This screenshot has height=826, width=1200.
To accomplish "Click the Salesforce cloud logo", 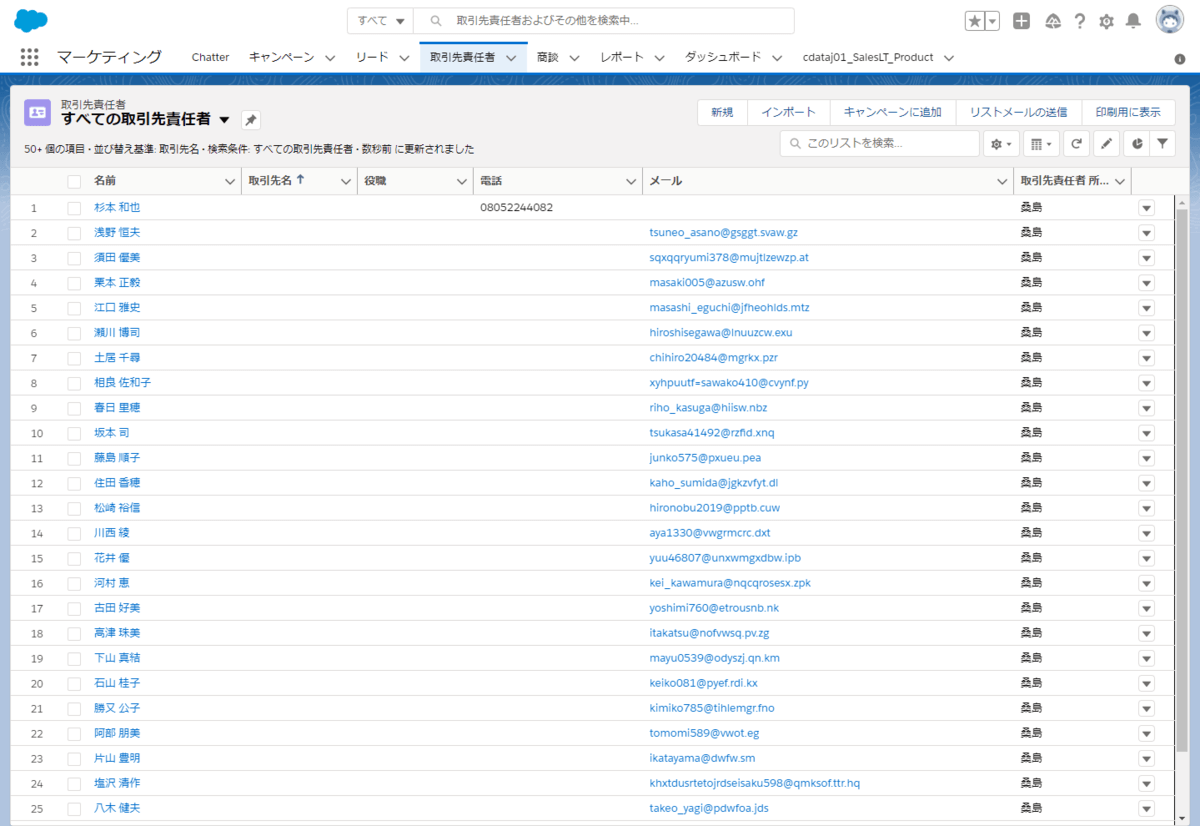I will pyautogui.click(x=31, y=20).
